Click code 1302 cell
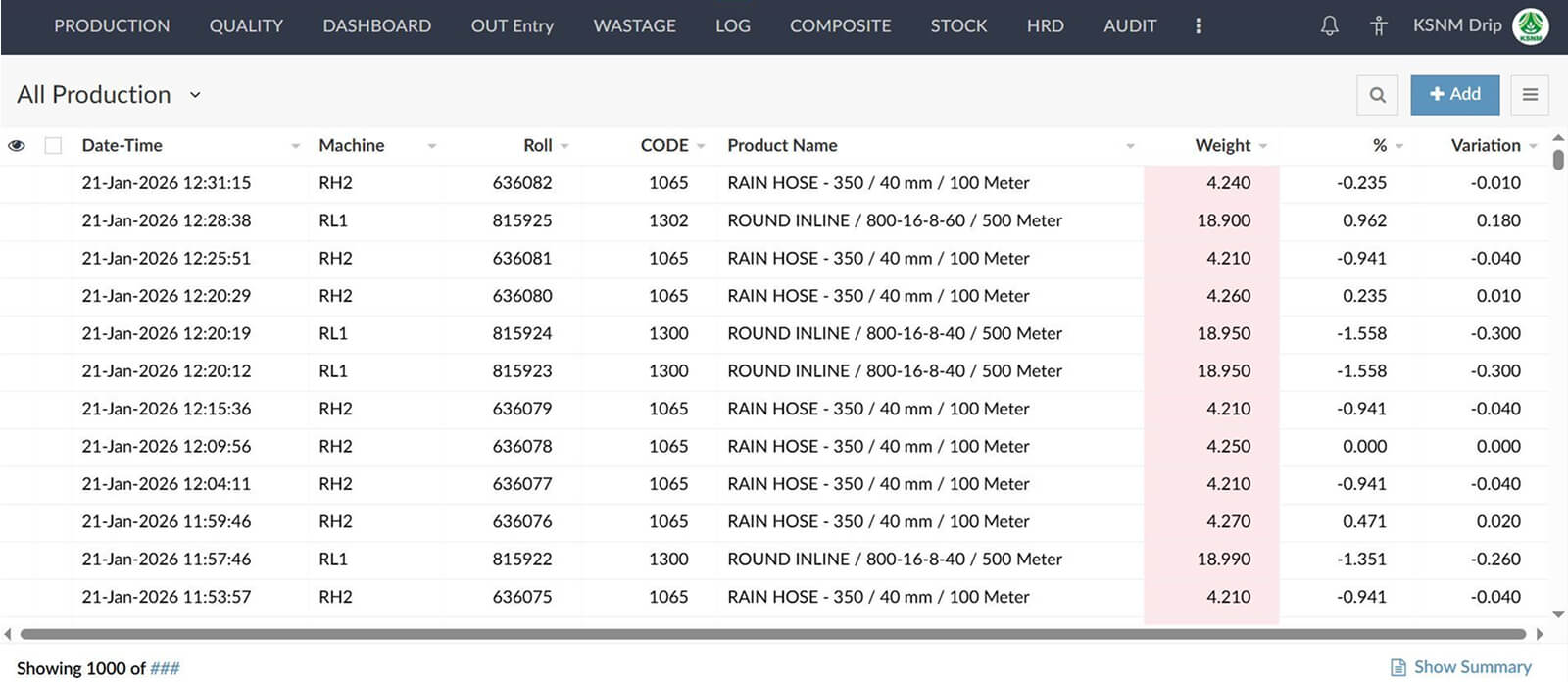 (668, 220)
